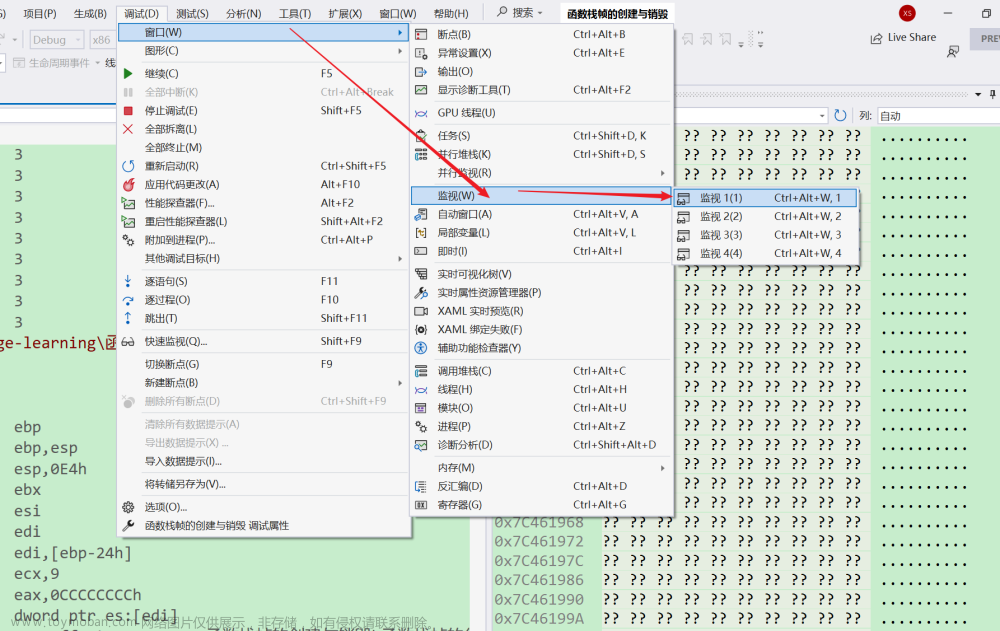Open the Tools (工具) menu
This screenshot has width=1000, height=631.
point(295,13)
